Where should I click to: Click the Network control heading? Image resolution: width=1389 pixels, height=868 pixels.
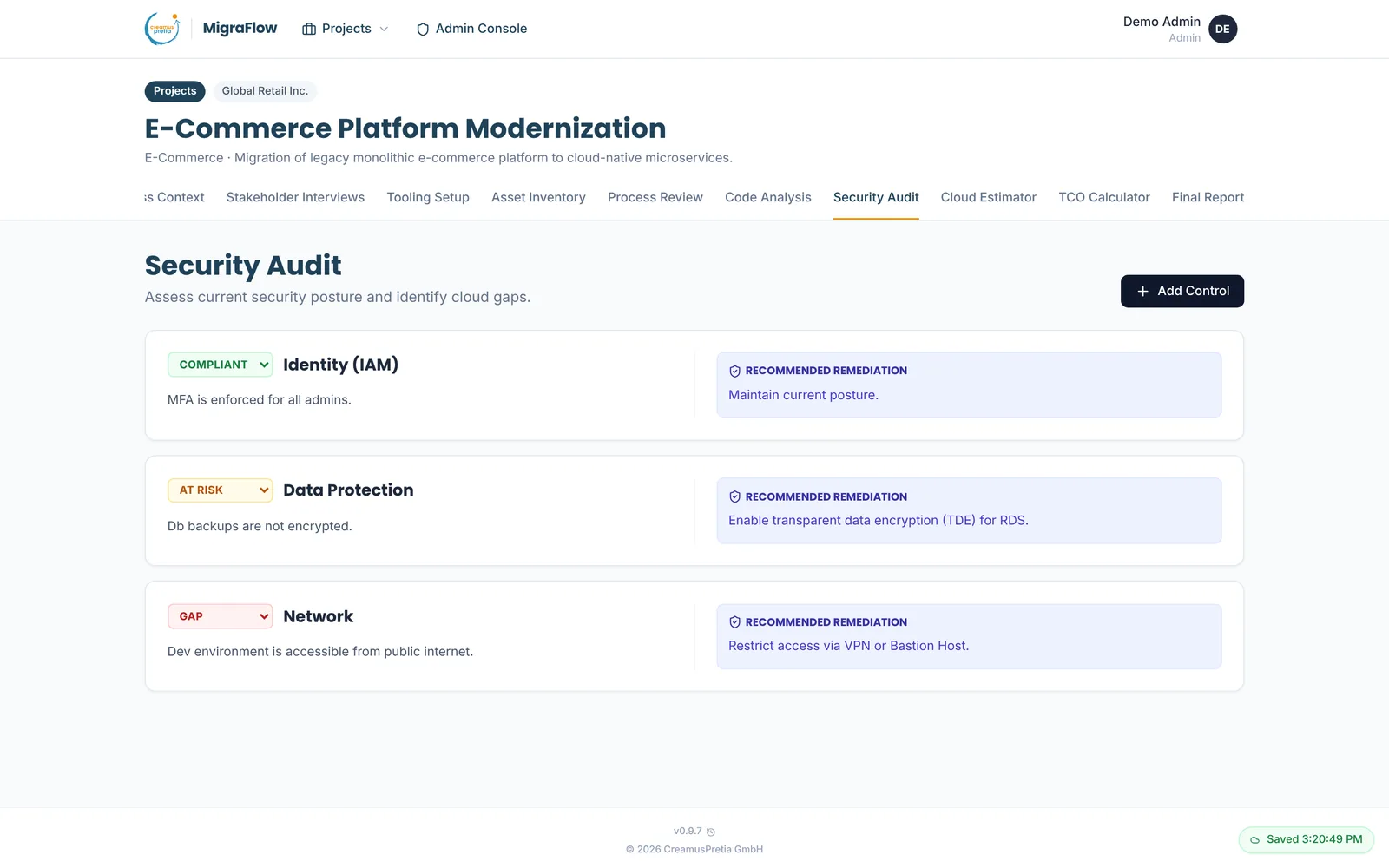click(x=318, y=616)
